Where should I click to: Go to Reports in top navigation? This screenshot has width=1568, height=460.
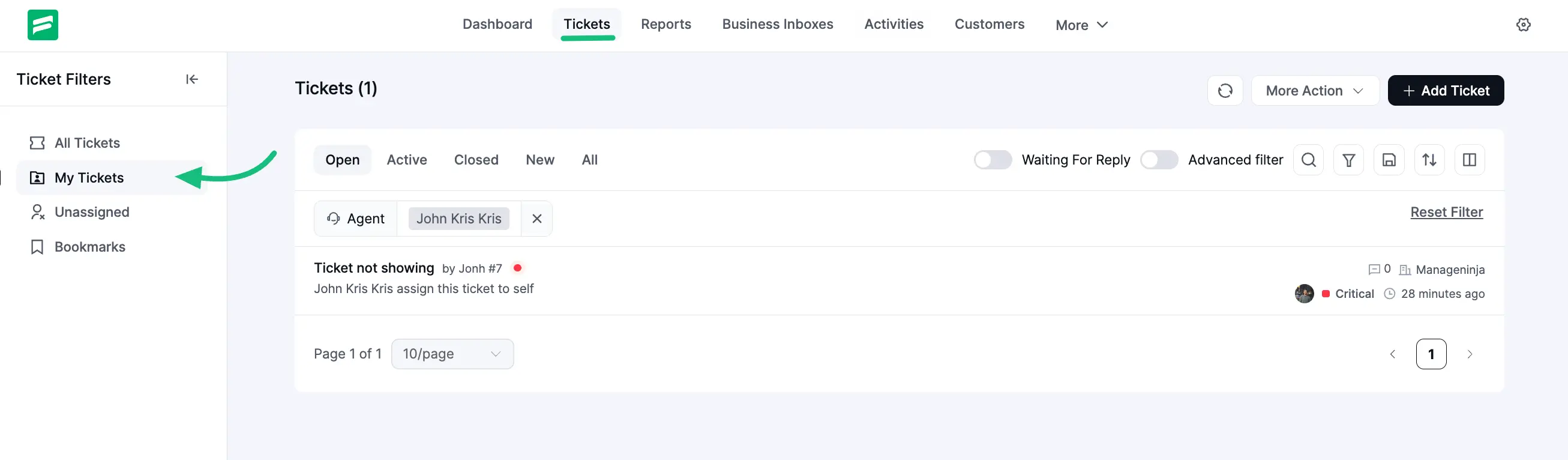pyautogui.click(x=665, y=25)
